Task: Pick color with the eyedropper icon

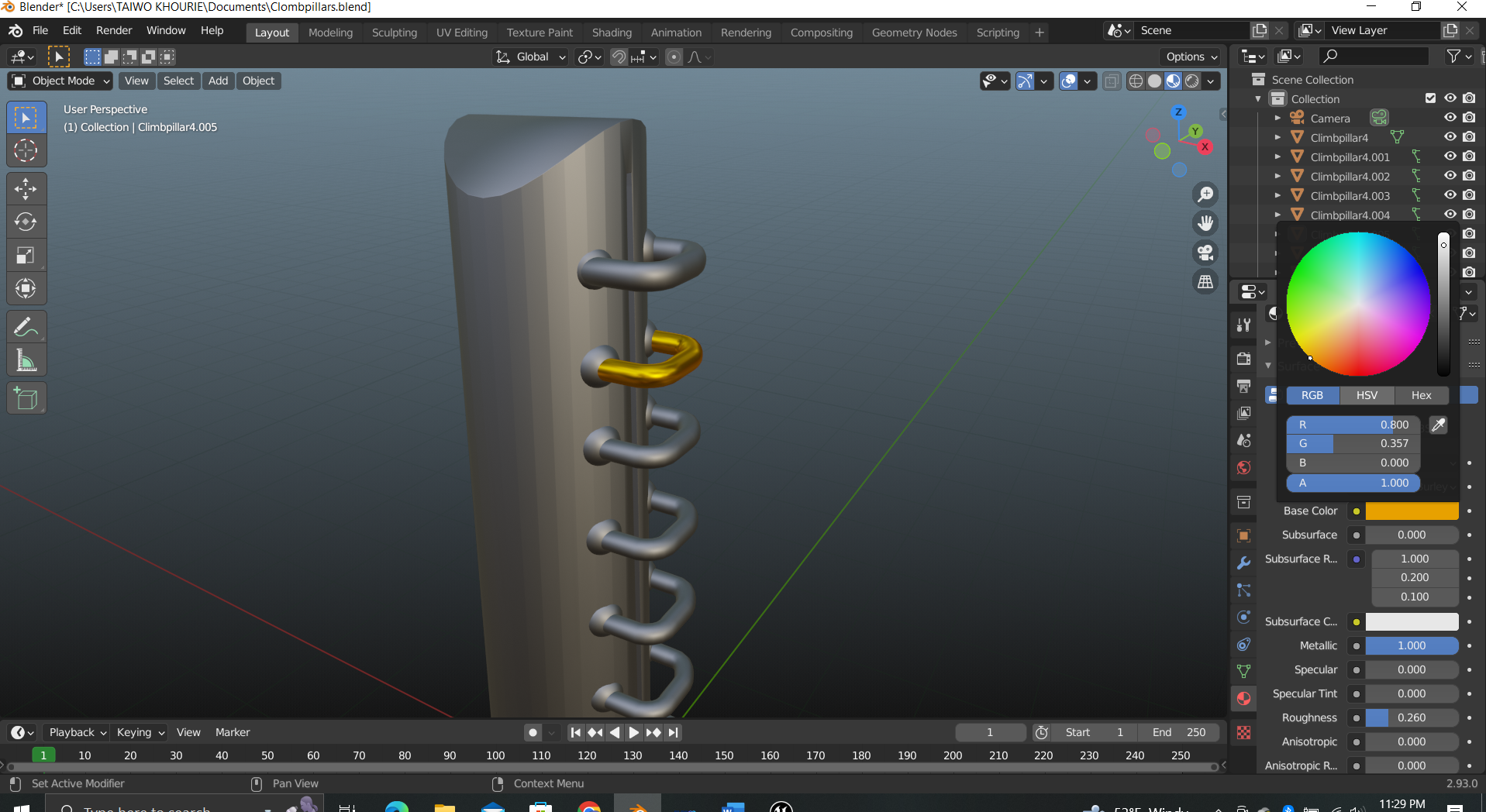Action: click(1438, 425)
